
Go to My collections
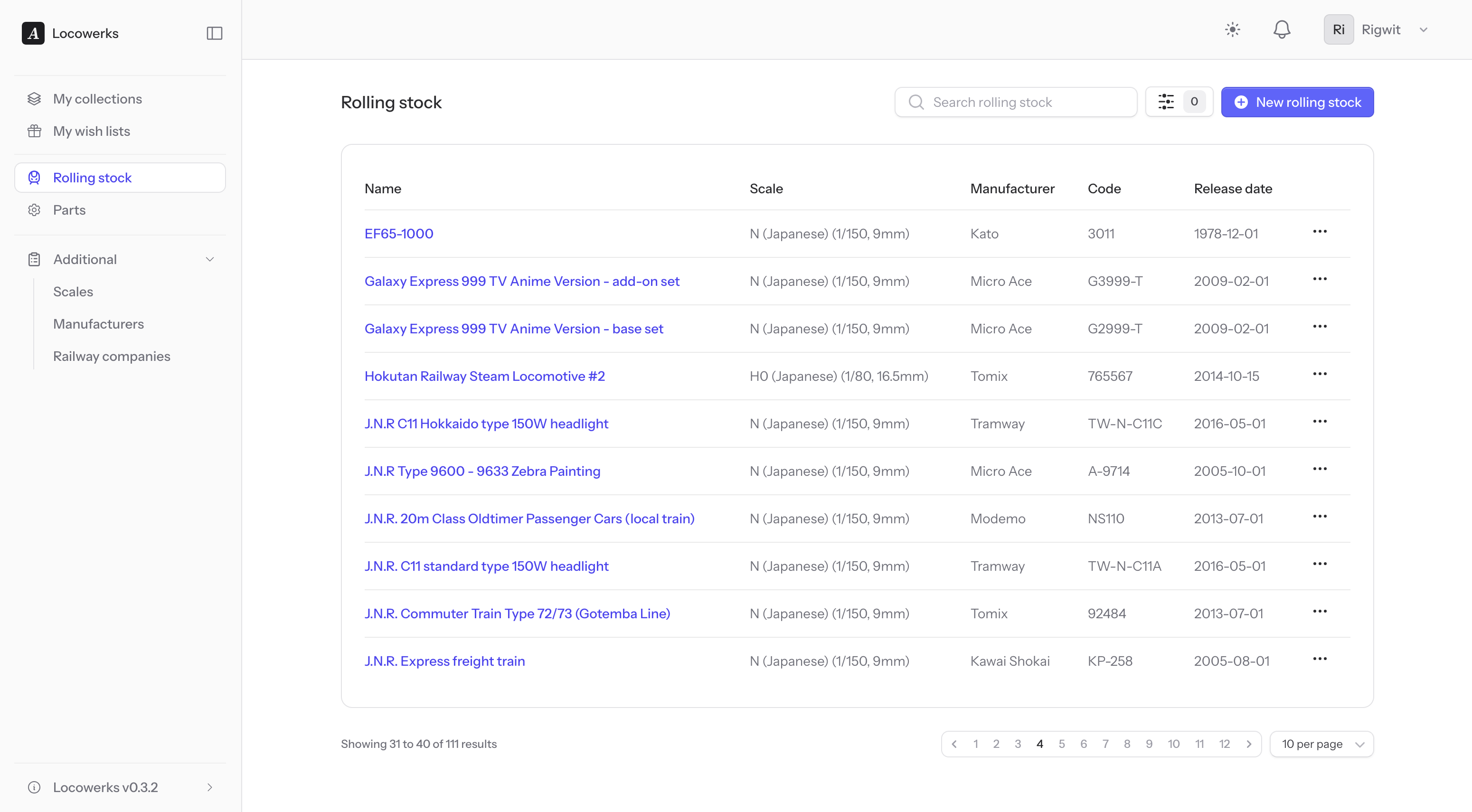coord(120,99)
